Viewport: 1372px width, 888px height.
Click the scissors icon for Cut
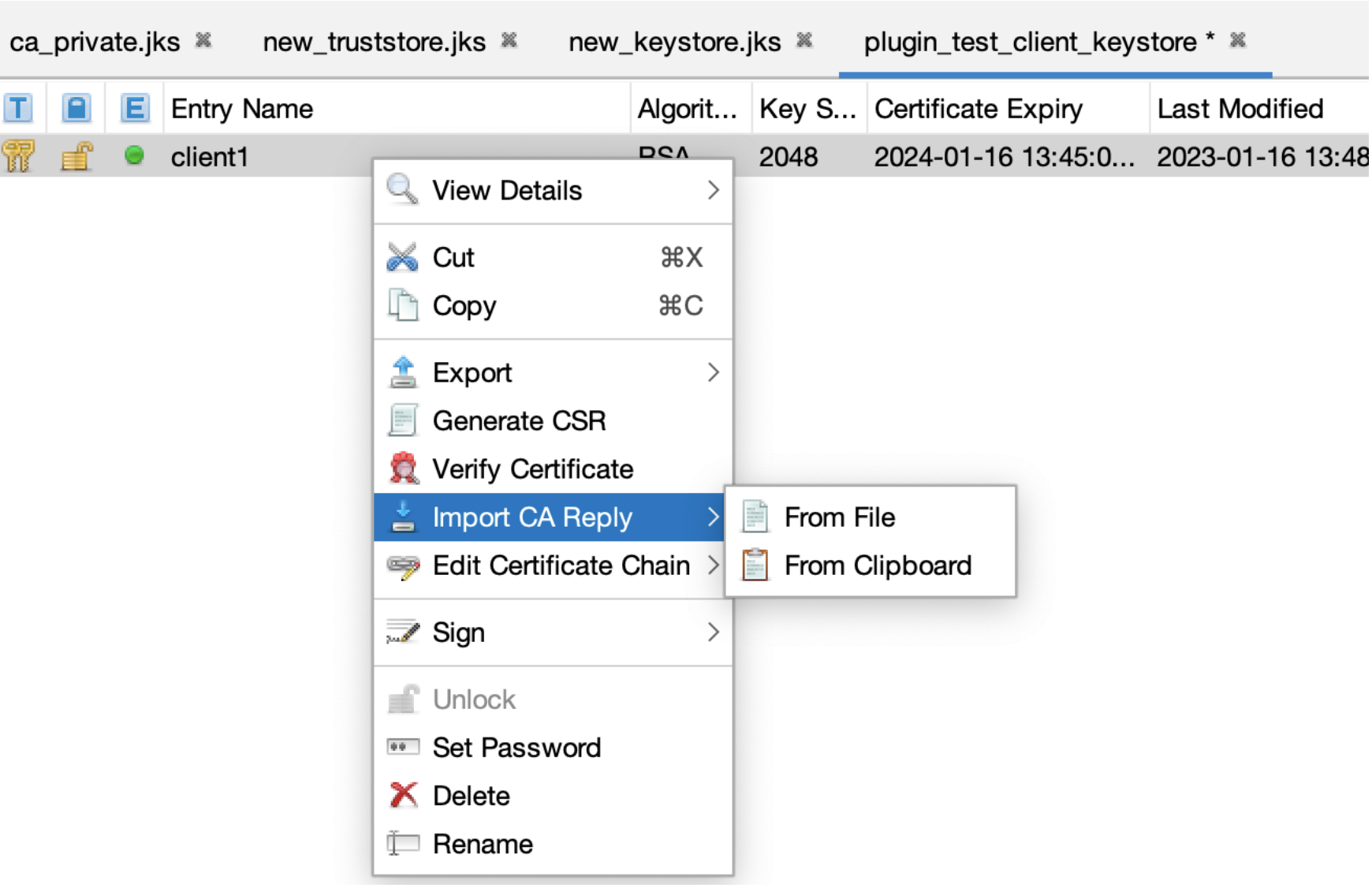402,257
